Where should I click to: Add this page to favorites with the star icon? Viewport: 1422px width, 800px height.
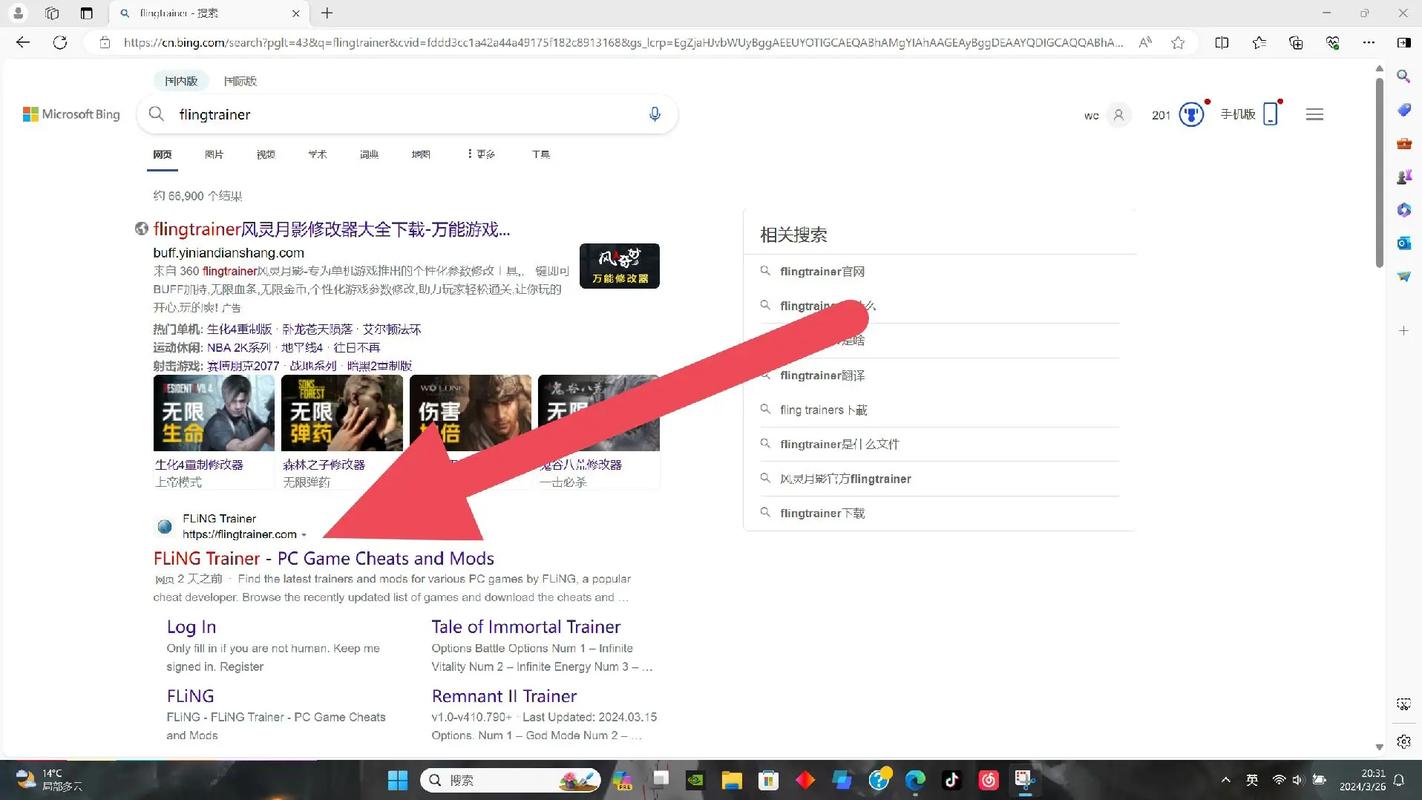pos(1178,43)
